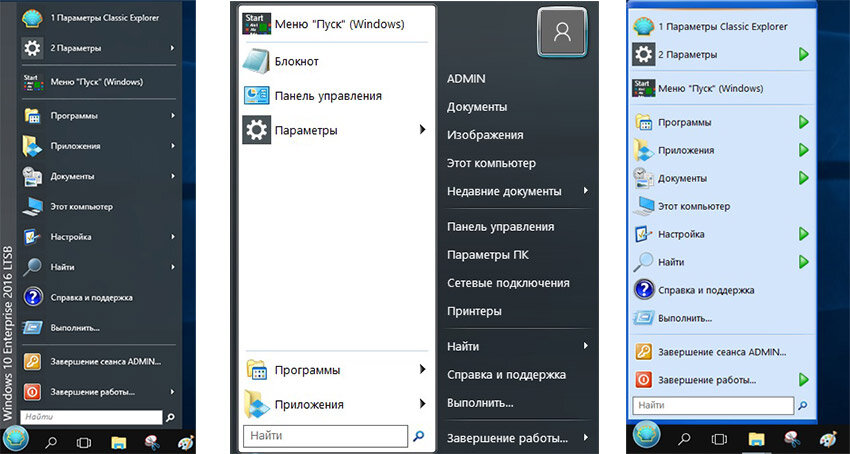Expand Завершение работы arrow in dark menu

click(172, 392)
